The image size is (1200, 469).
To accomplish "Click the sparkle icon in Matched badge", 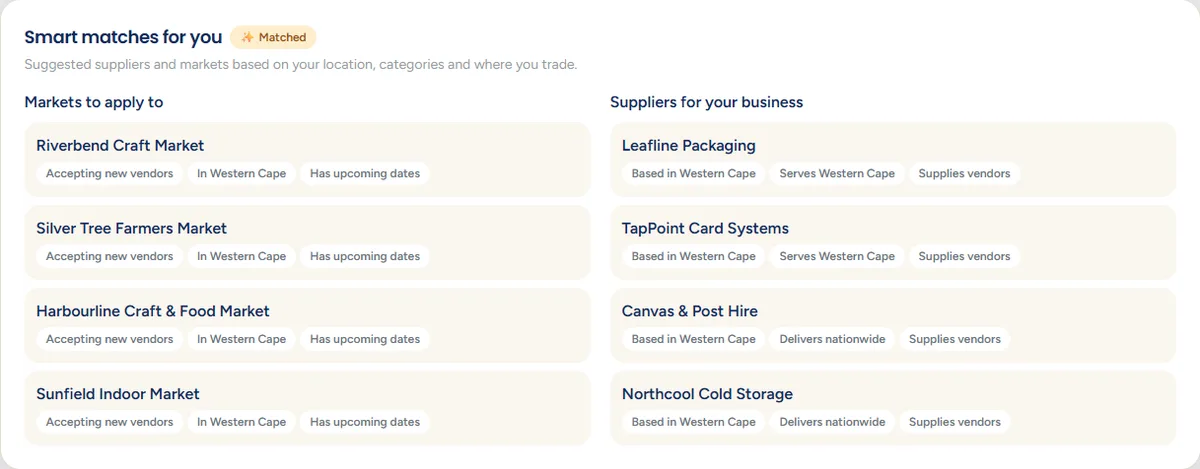I will point(247,37).
